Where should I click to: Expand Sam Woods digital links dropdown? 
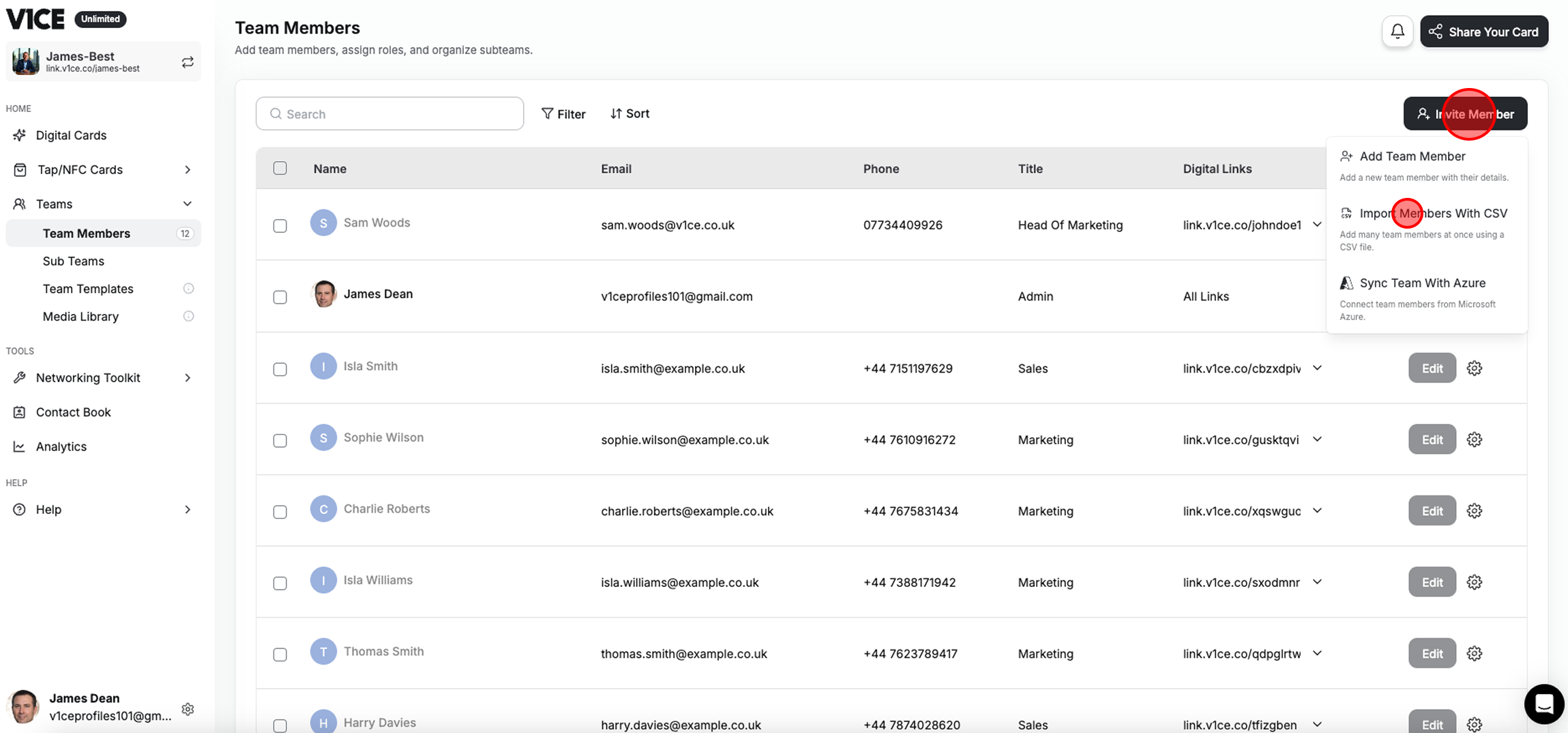(1317, 225)
